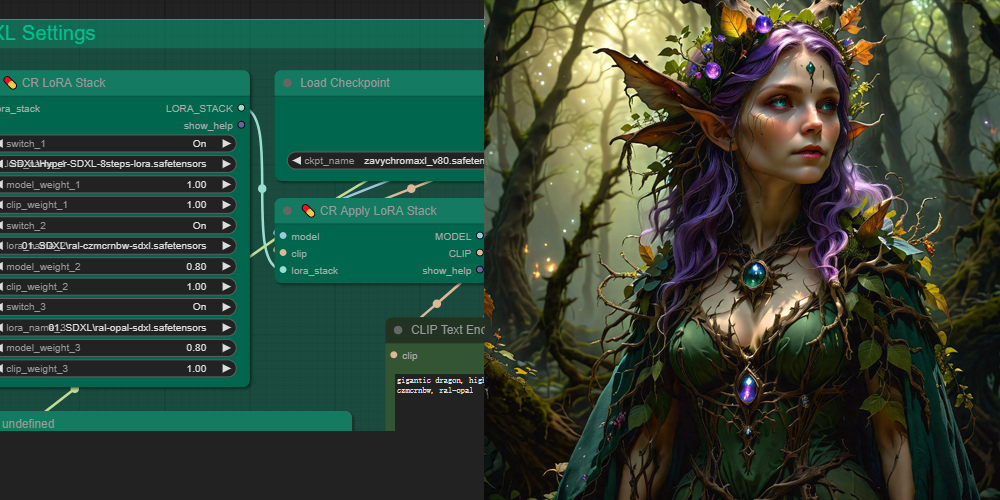
Task: Click the orange reroute dot above CLIP Text Encode
Action: pos(437,303)
